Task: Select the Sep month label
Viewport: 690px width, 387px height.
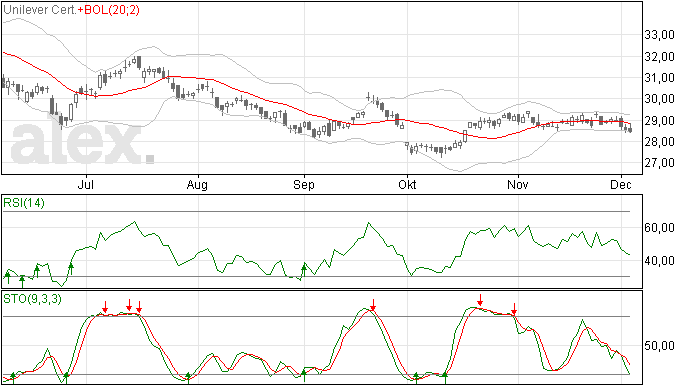Action: coord(304,184)
